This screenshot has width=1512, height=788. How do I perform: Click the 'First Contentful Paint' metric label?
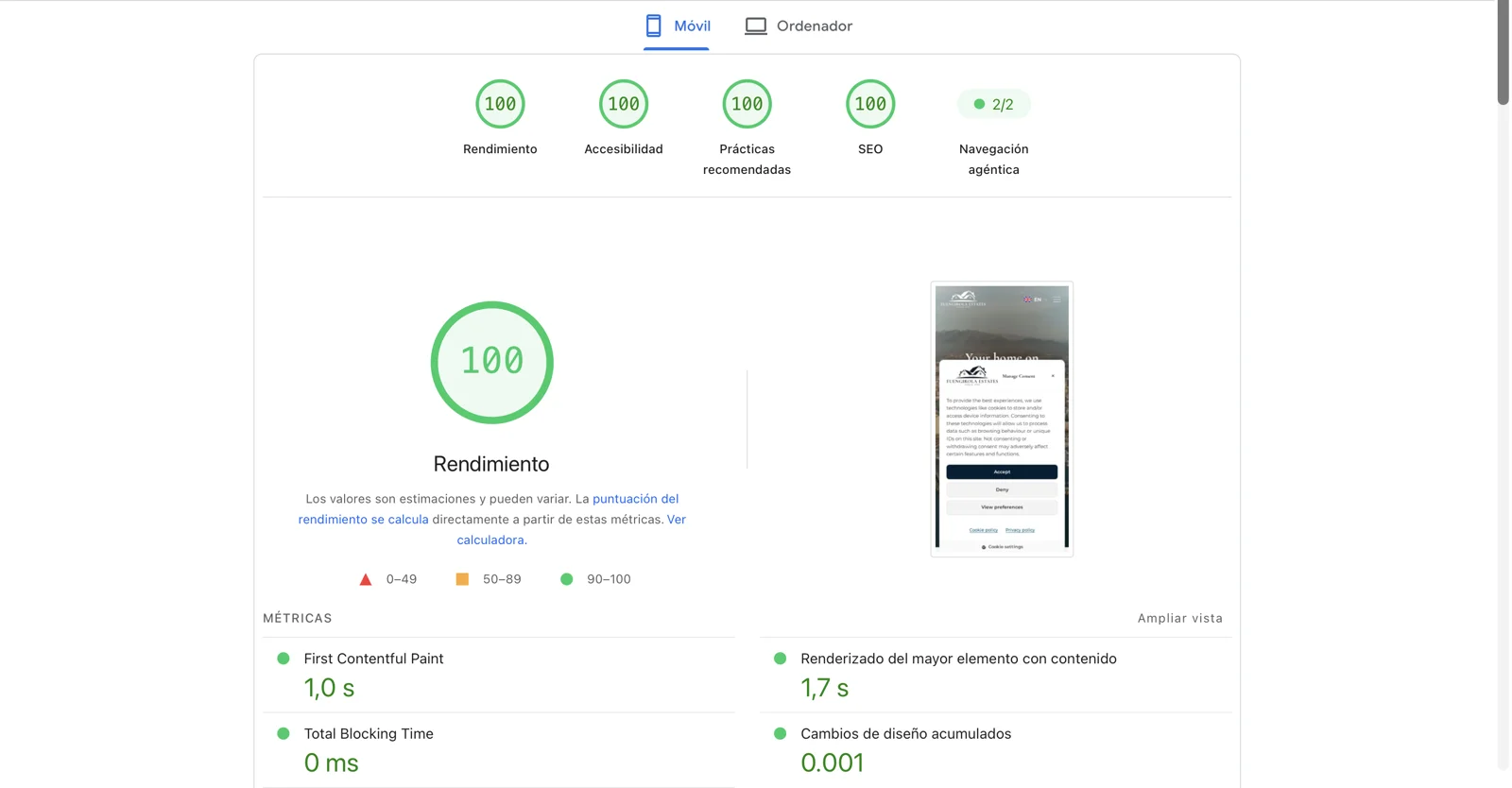(x=373, y=659)
